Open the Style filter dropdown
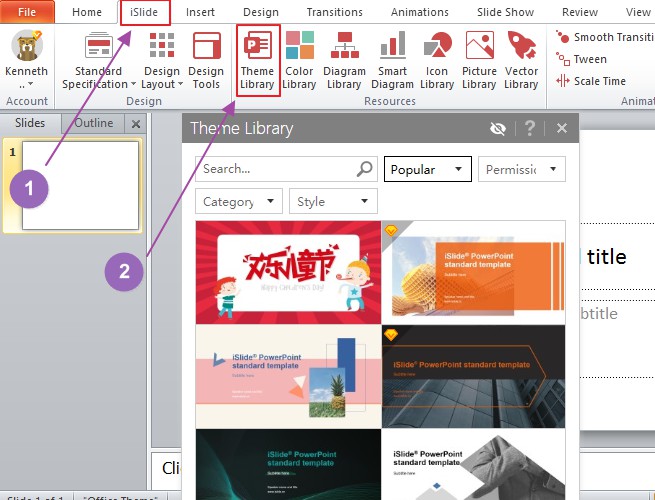This screenshot has height=500, width=655. [x=333, y=201]
